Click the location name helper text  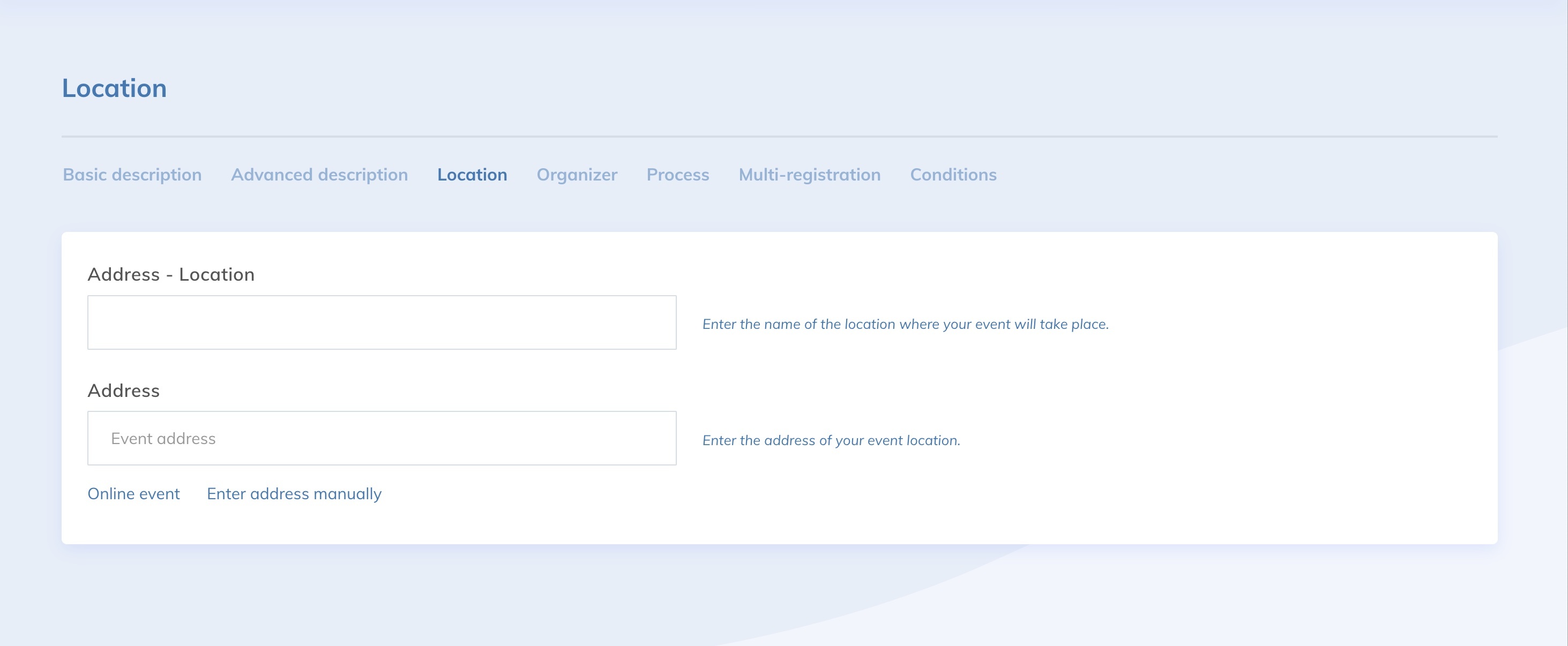(905, 324)
